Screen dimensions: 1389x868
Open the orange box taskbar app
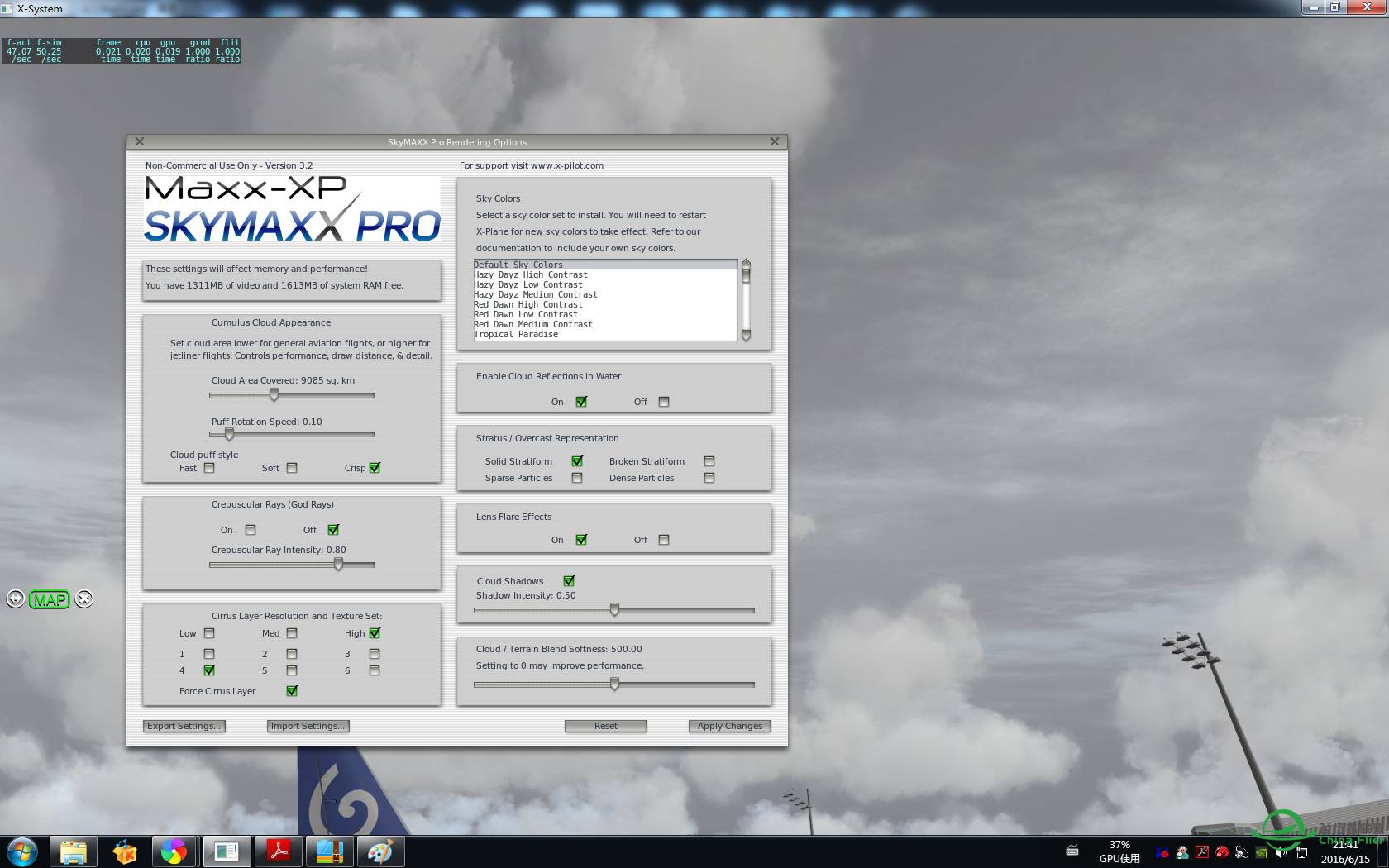click(125, 851)
